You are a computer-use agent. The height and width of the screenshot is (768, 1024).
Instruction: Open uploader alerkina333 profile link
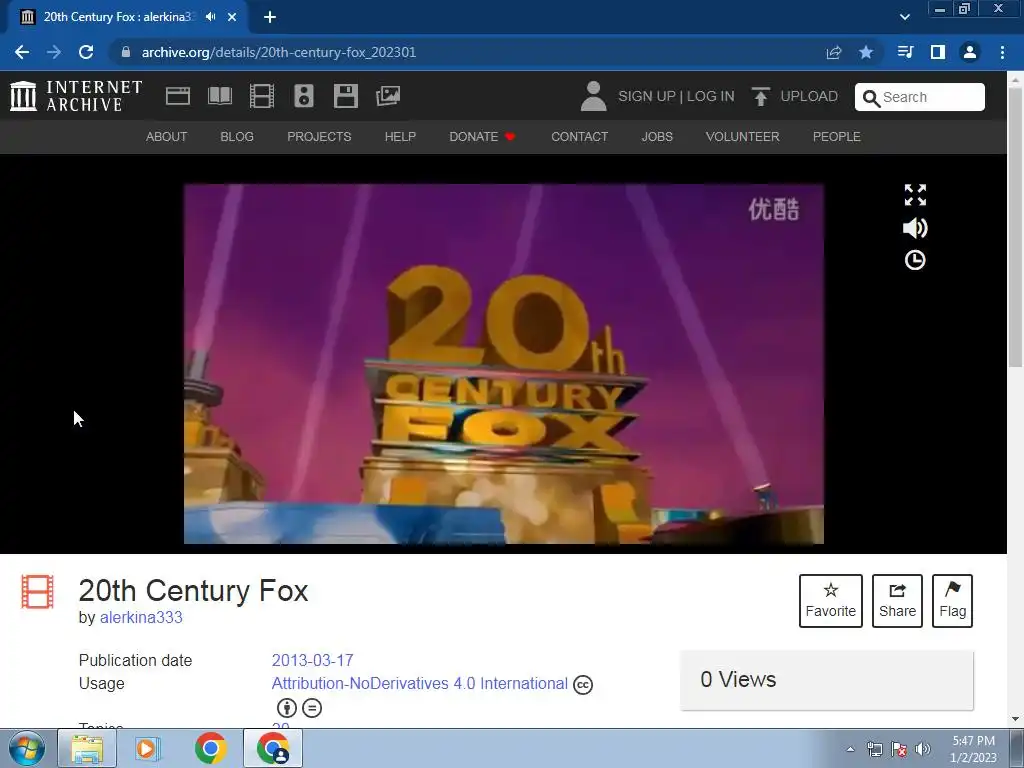tap(141, 618)
